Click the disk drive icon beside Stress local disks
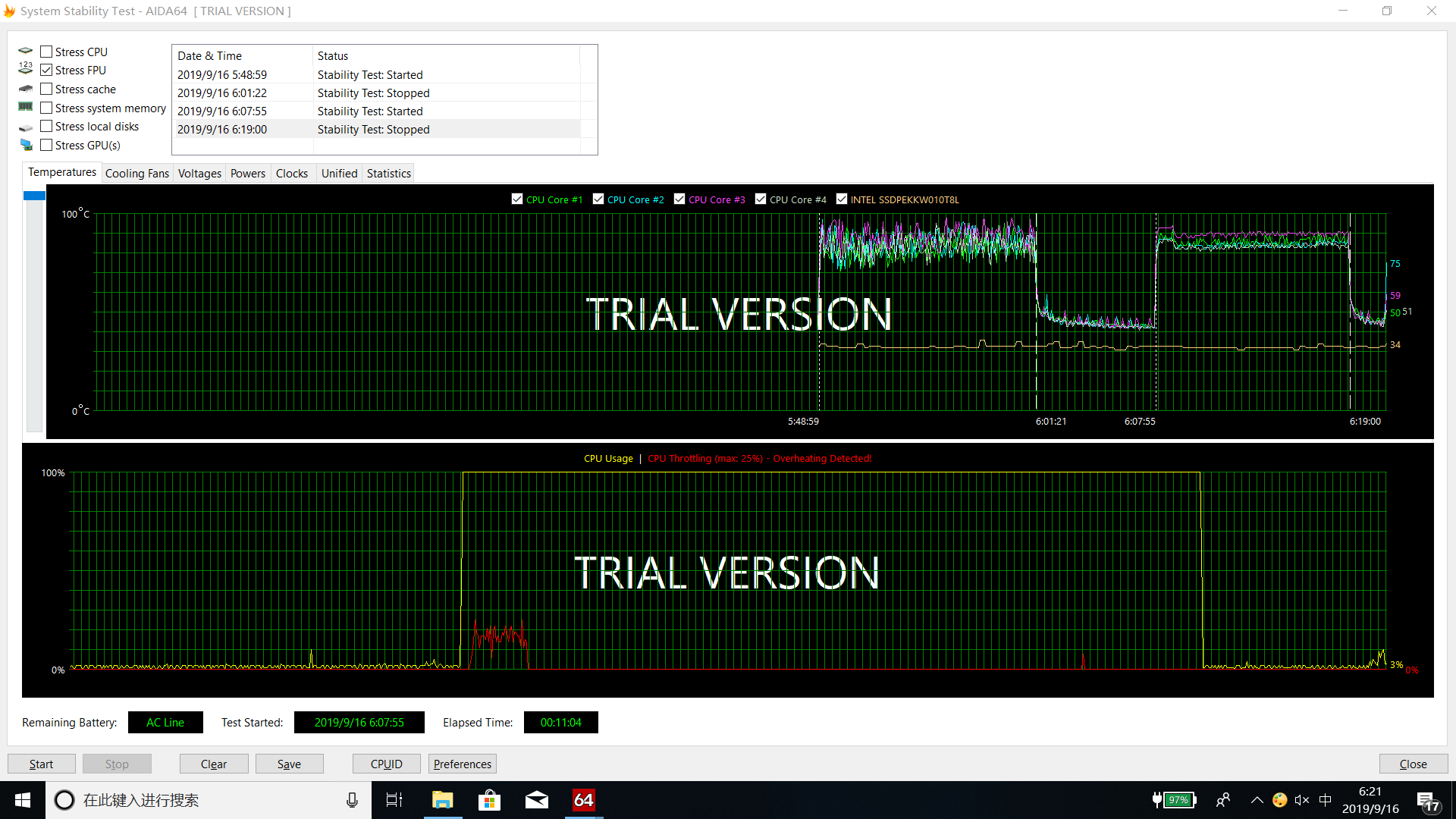 (25, 127)
